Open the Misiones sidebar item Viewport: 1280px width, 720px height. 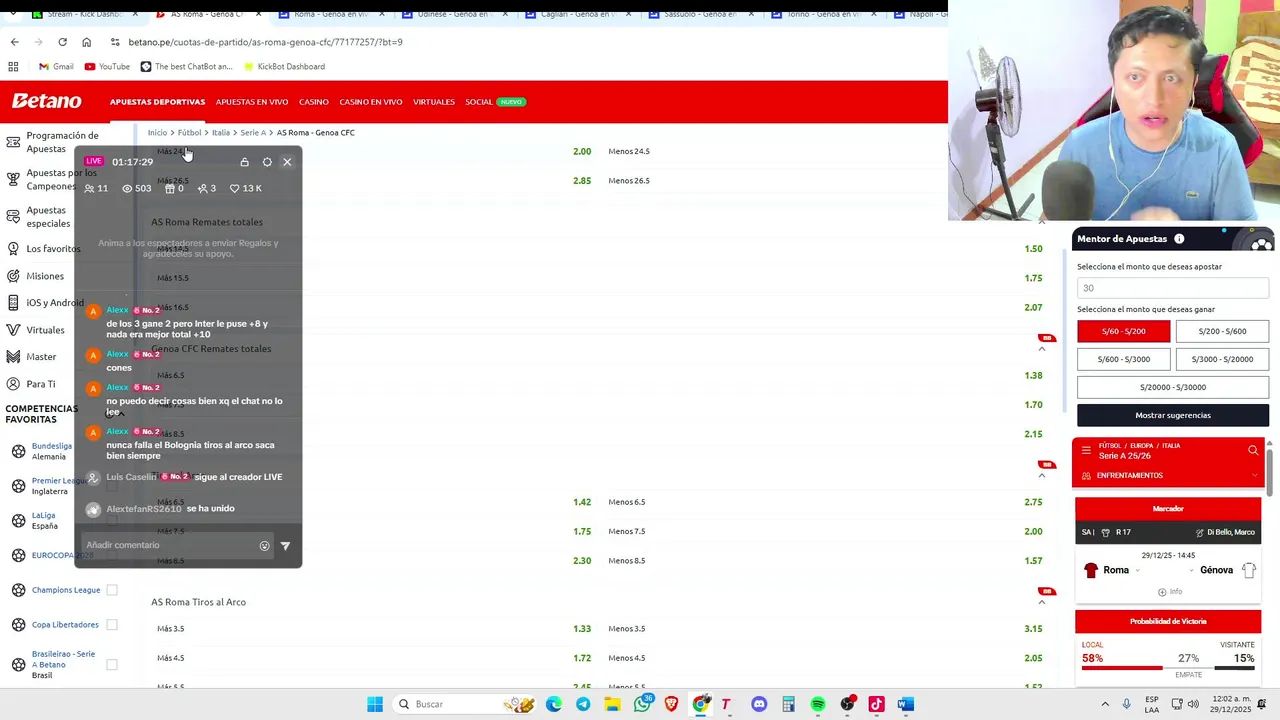44,276
